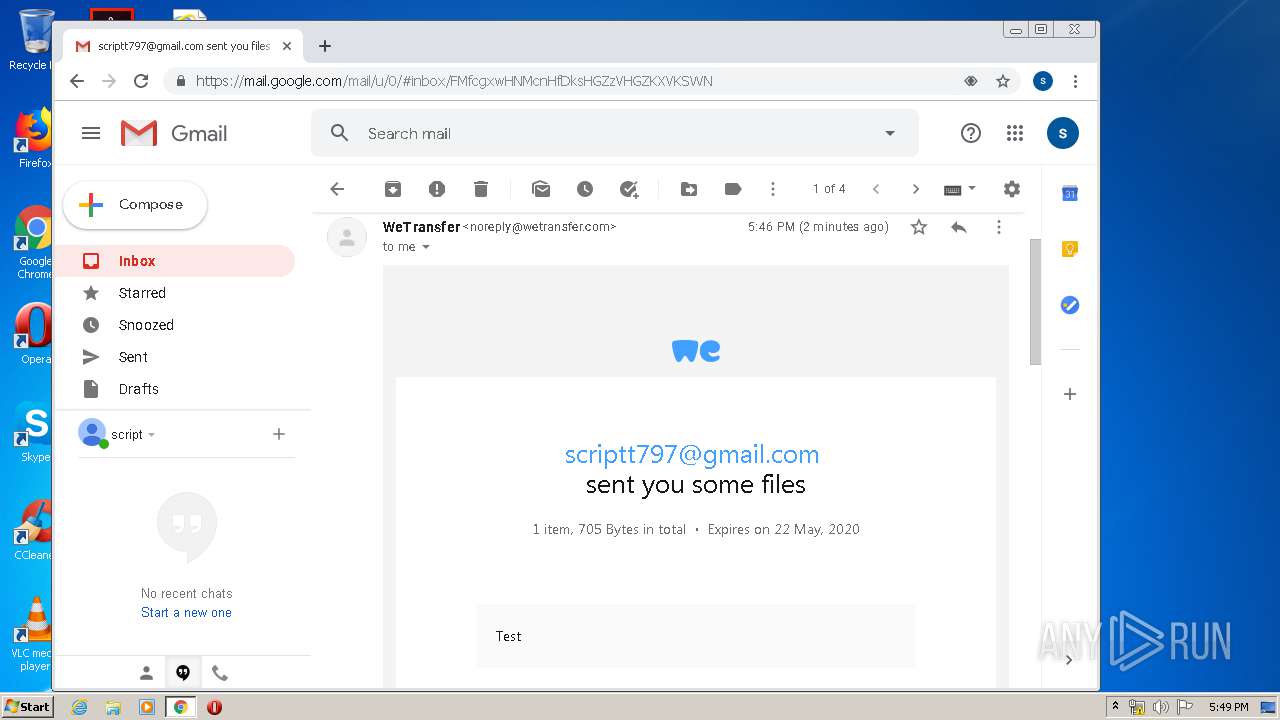This screenshot has width=1280, height=720.
Task: Open the Gmail main menu hamburger
Action: pyautogui.click(x=91, y=133)
